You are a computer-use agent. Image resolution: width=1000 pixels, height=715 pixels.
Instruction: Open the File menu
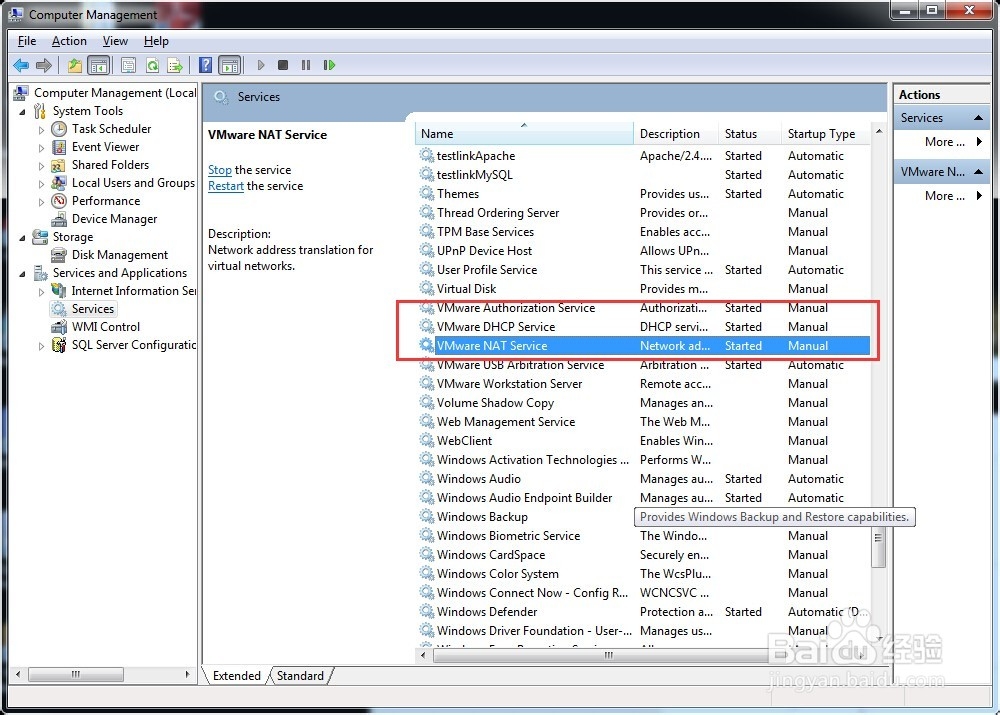27,41
